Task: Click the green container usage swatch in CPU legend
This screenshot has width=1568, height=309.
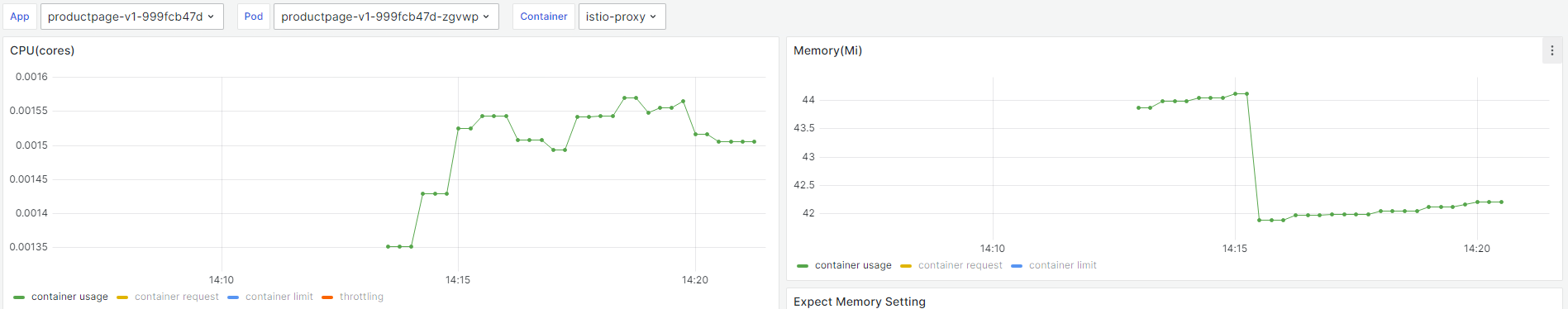Action: point(19,297)
